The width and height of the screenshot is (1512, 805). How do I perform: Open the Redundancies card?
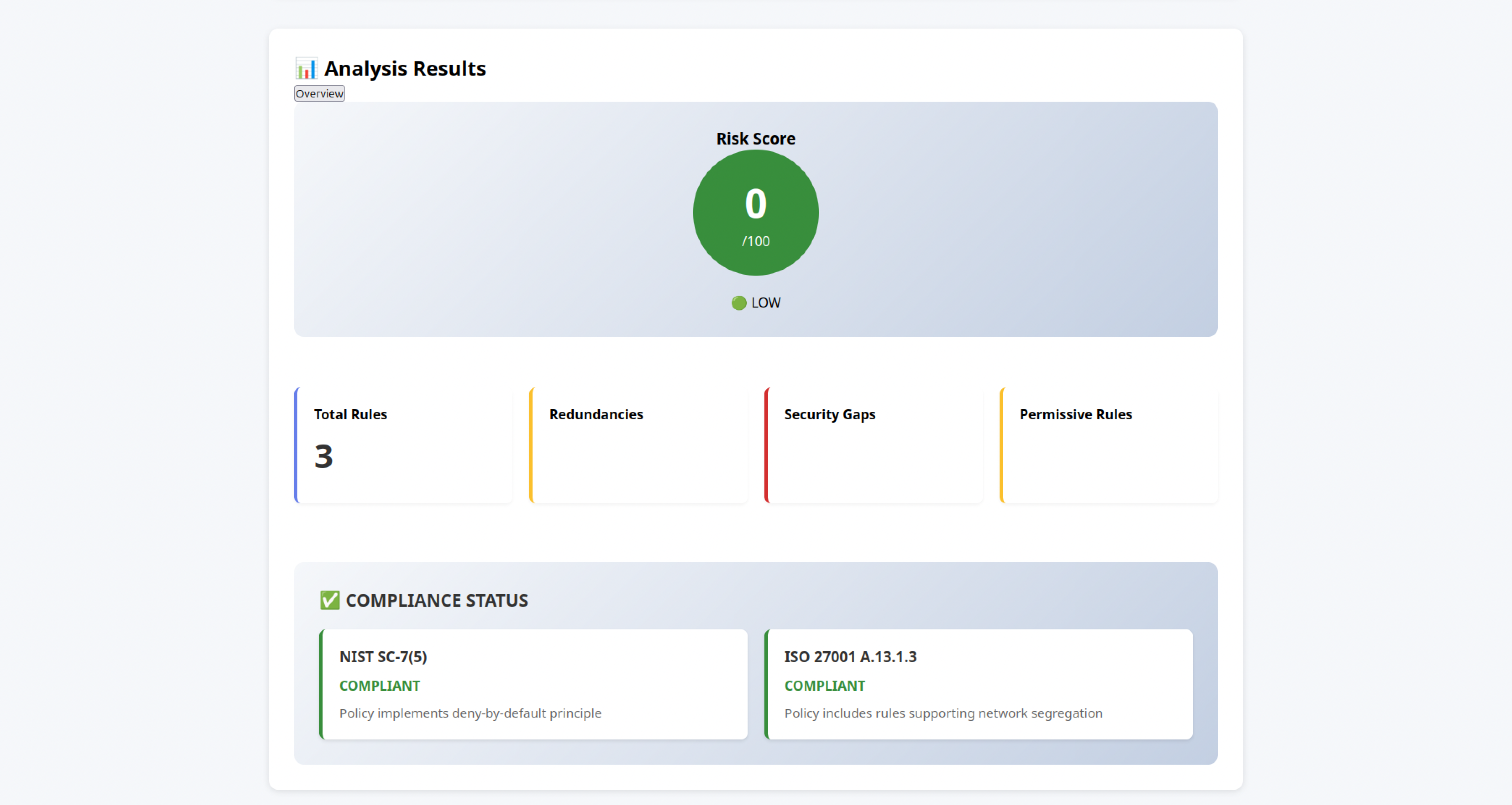point(638,445)
